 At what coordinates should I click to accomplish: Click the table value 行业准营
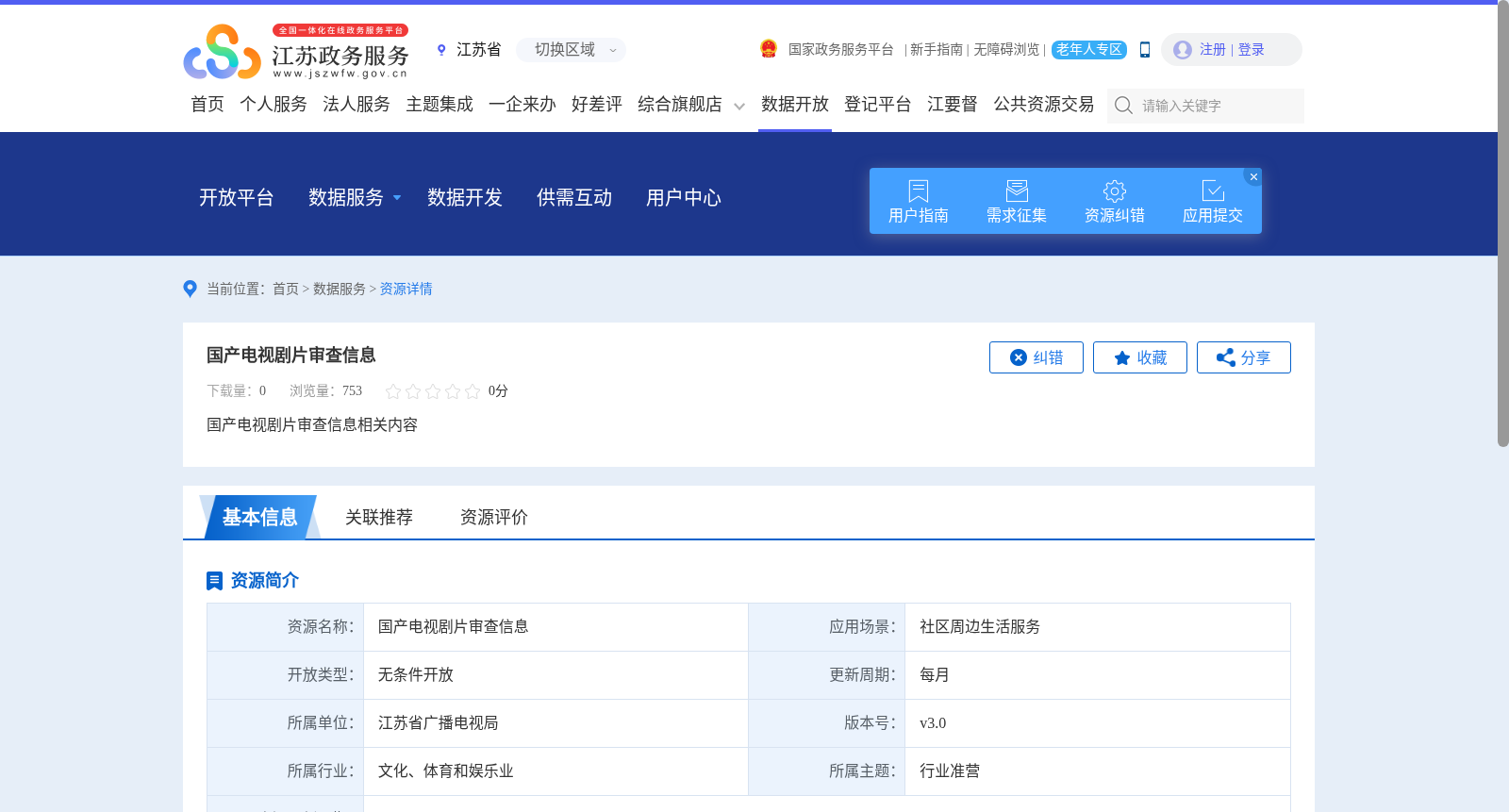click(950, 771)
